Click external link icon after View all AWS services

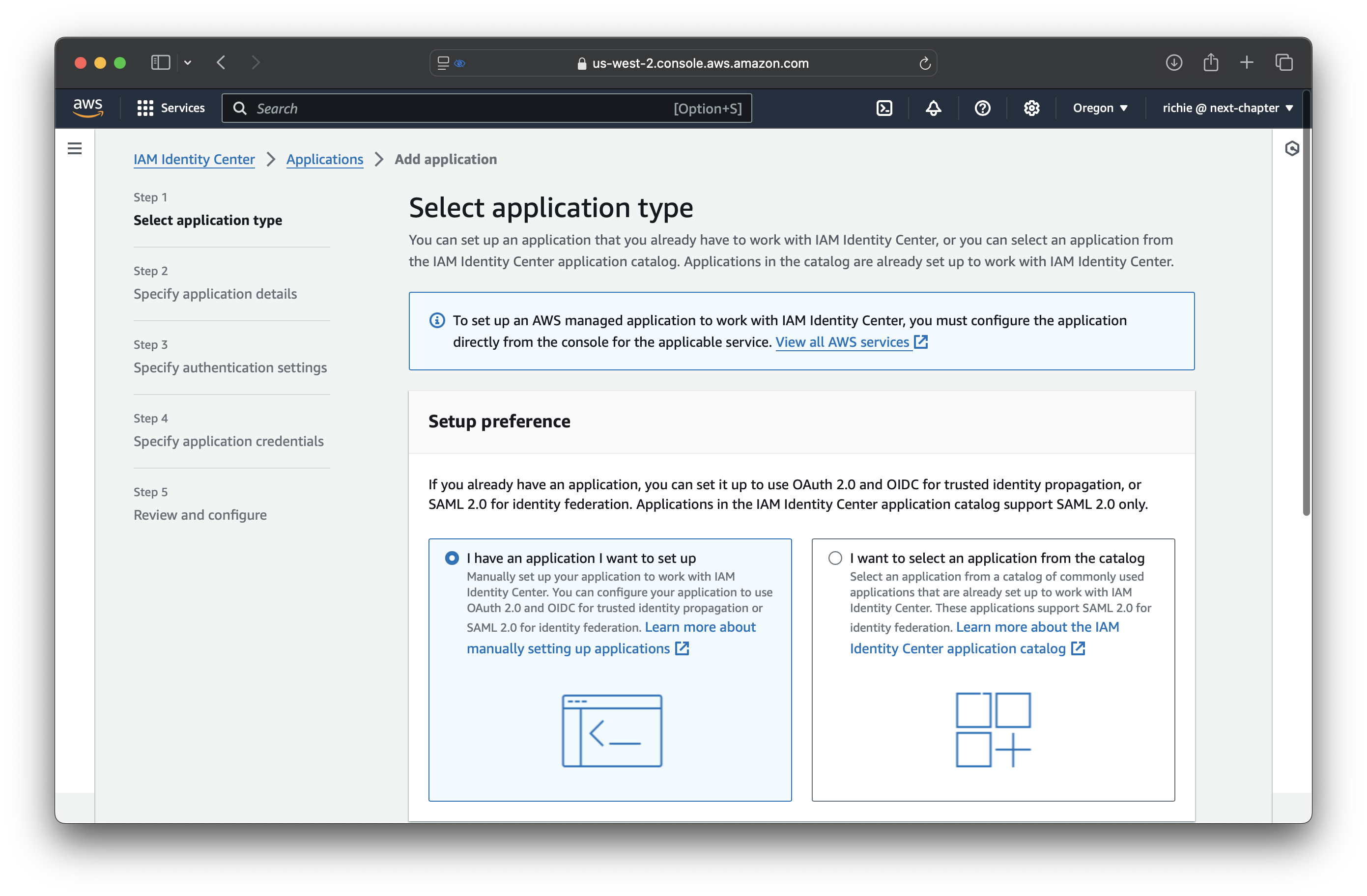pos(921,342)
